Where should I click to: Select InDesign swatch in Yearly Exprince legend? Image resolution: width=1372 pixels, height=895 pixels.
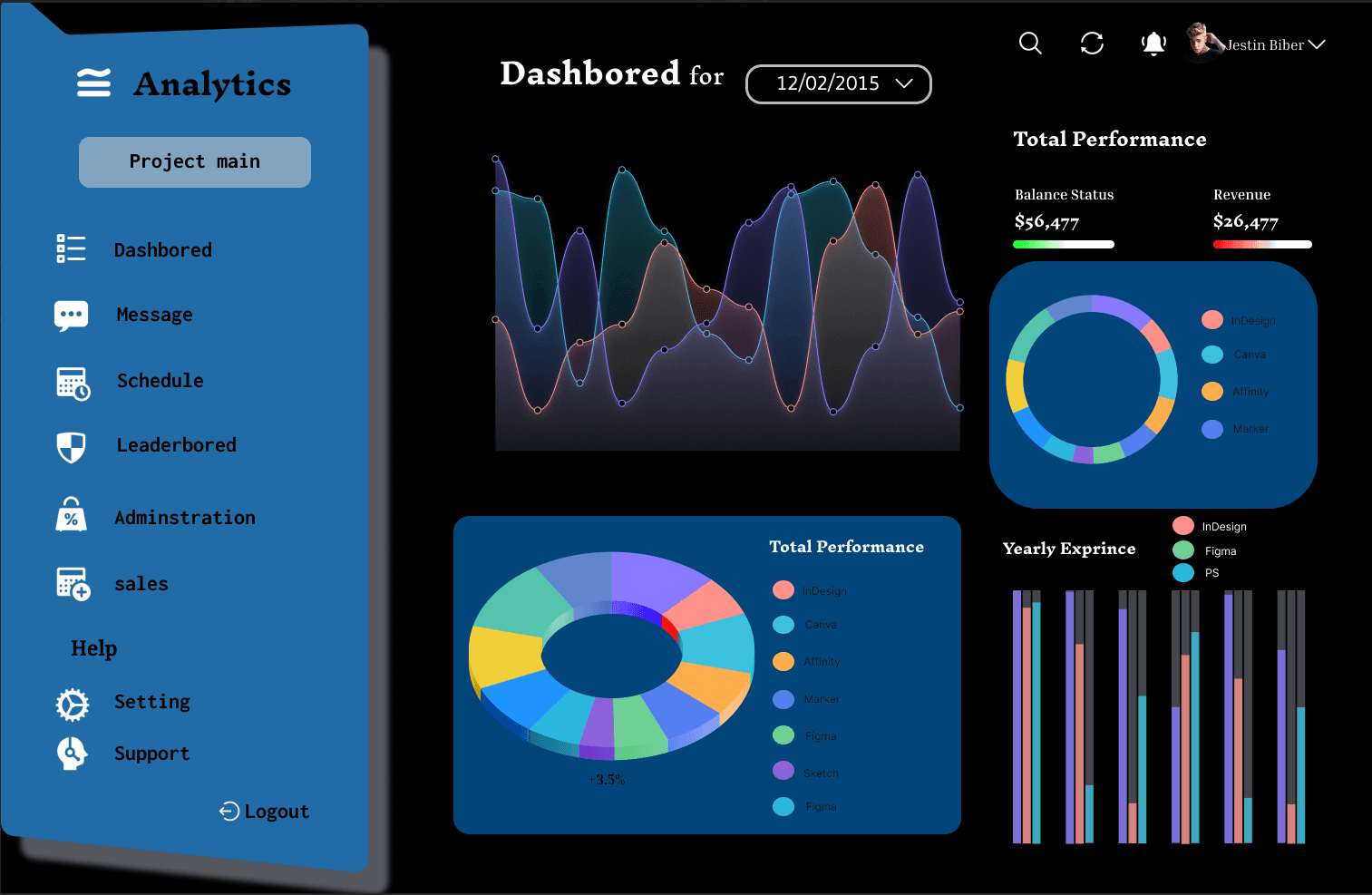(x=1183, y=526)
